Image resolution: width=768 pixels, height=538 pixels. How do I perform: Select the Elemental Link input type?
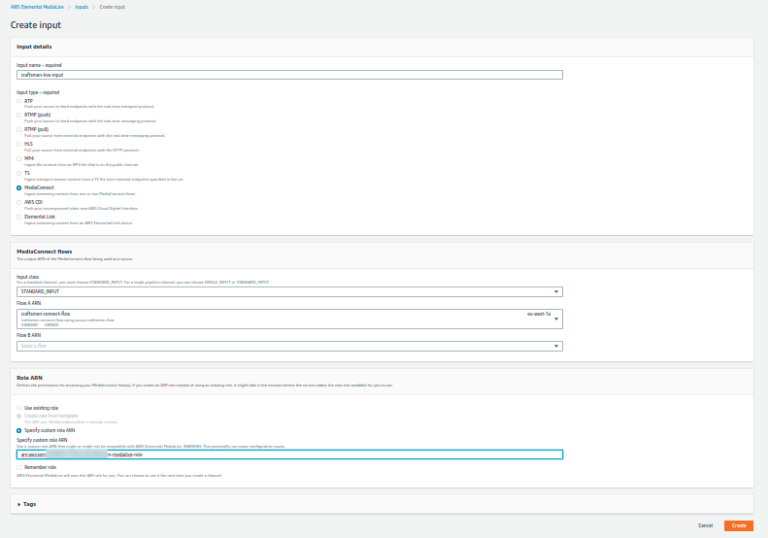(19, 215)
